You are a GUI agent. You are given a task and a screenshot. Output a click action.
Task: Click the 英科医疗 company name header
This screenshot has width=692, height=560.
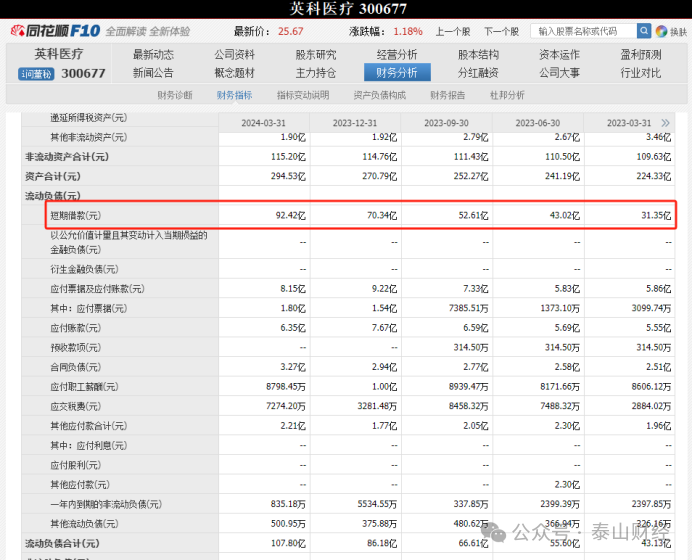point(59,54)
